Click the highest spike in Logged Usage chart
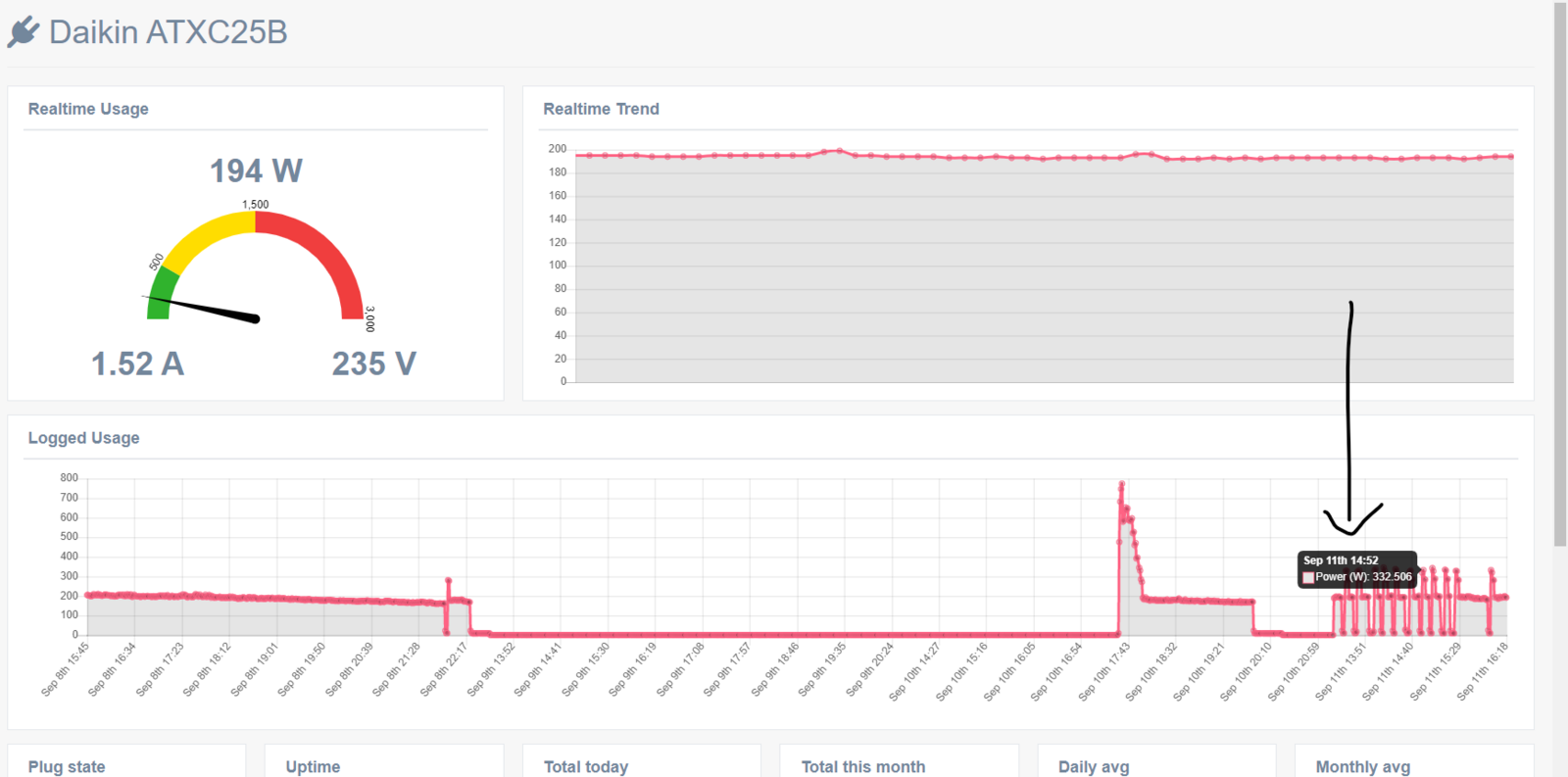 pos(1121,484)
